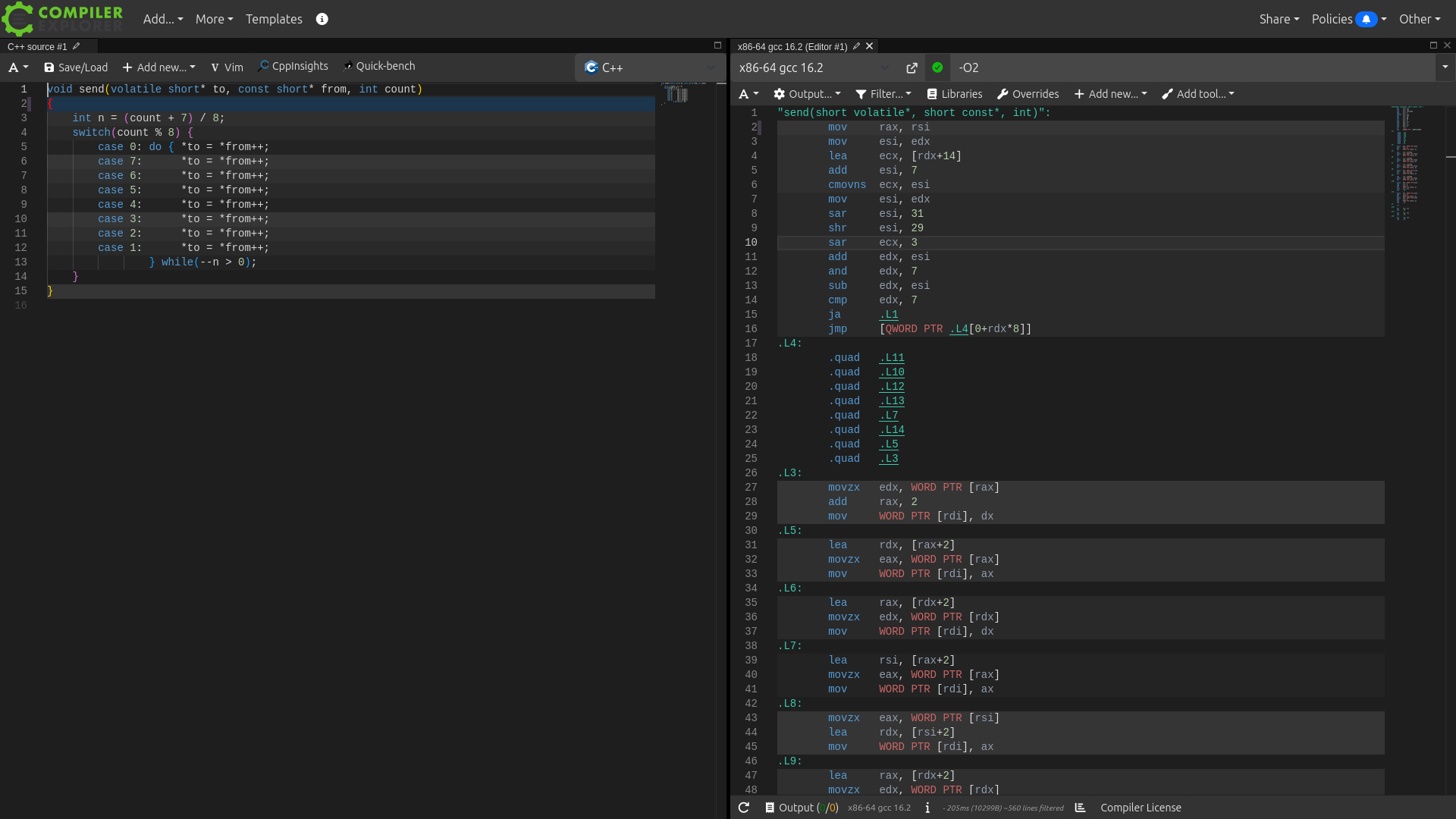The image size is (1456, 819).
Task: Expand the C++ language selector
Action: click(x=650, y=67)
